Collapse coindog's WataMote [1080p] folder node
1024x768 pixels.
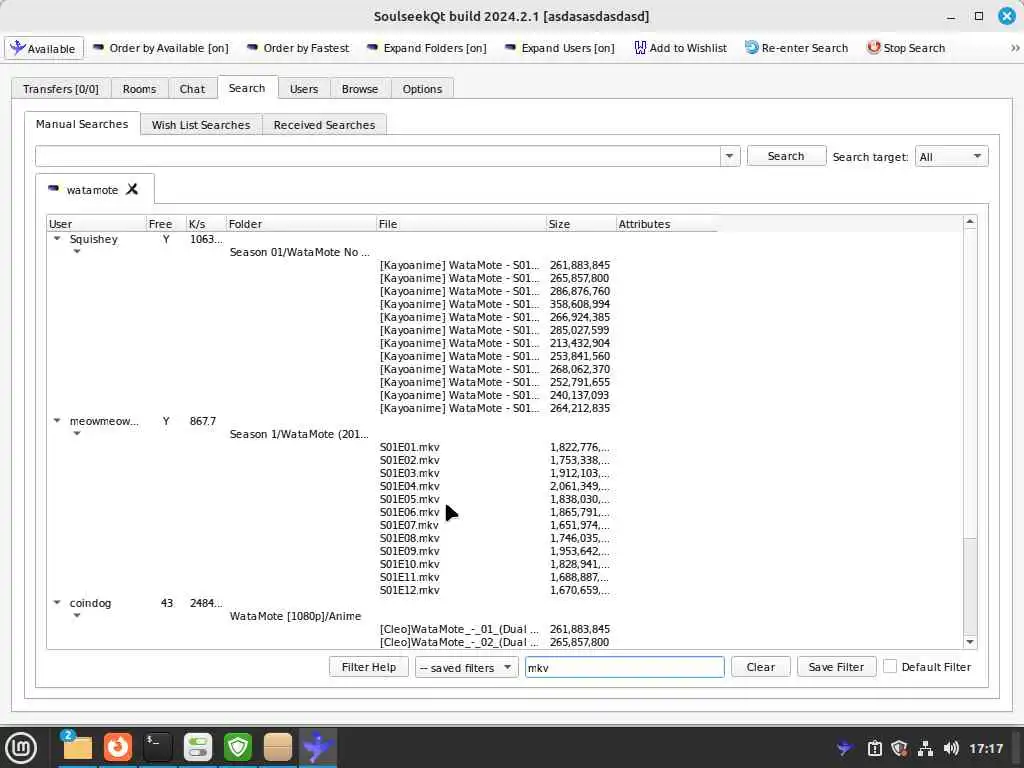click(76, 616)
